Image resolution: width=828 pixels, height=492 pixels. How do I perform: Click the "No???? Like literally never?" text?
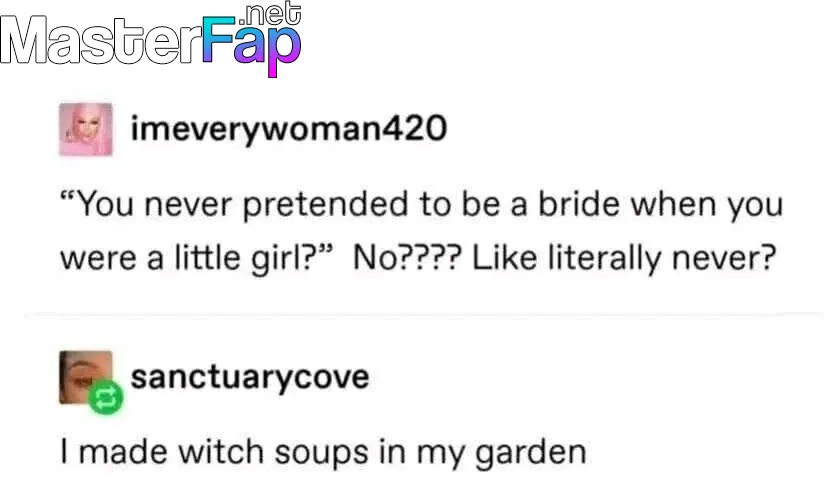click(x=564, y=259)
